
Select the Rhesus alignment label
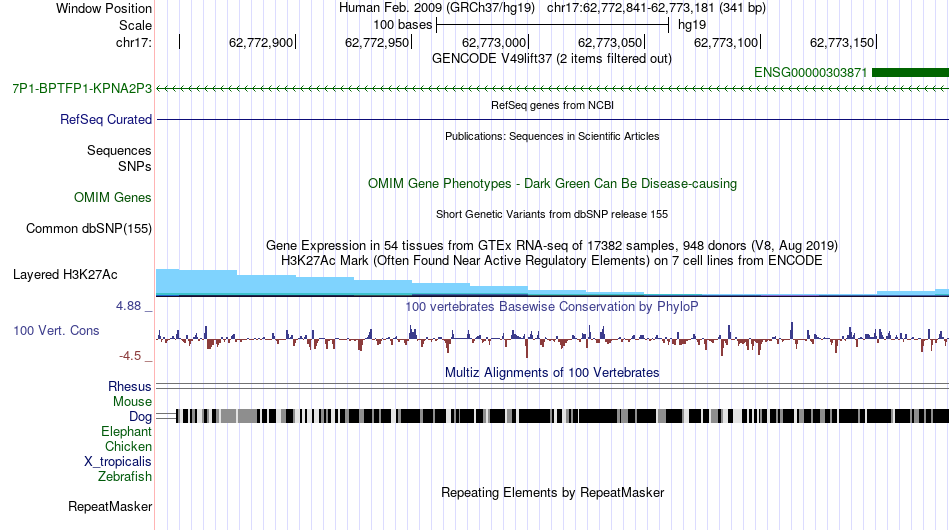(130, 386)
